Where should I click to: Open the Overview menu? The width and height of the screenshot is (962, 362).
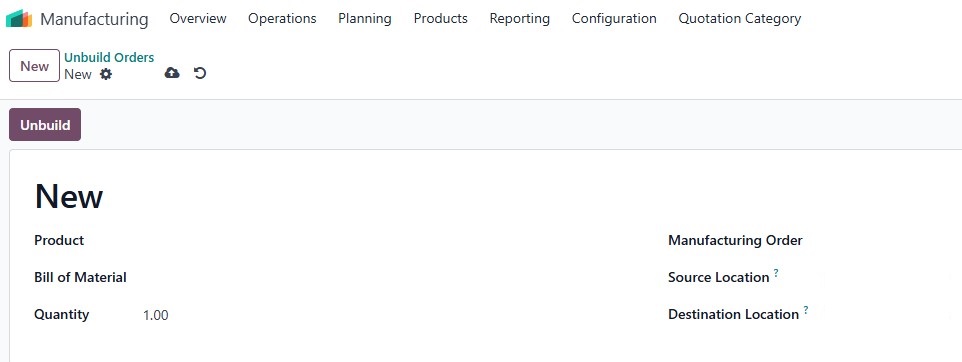pos(198,18)
